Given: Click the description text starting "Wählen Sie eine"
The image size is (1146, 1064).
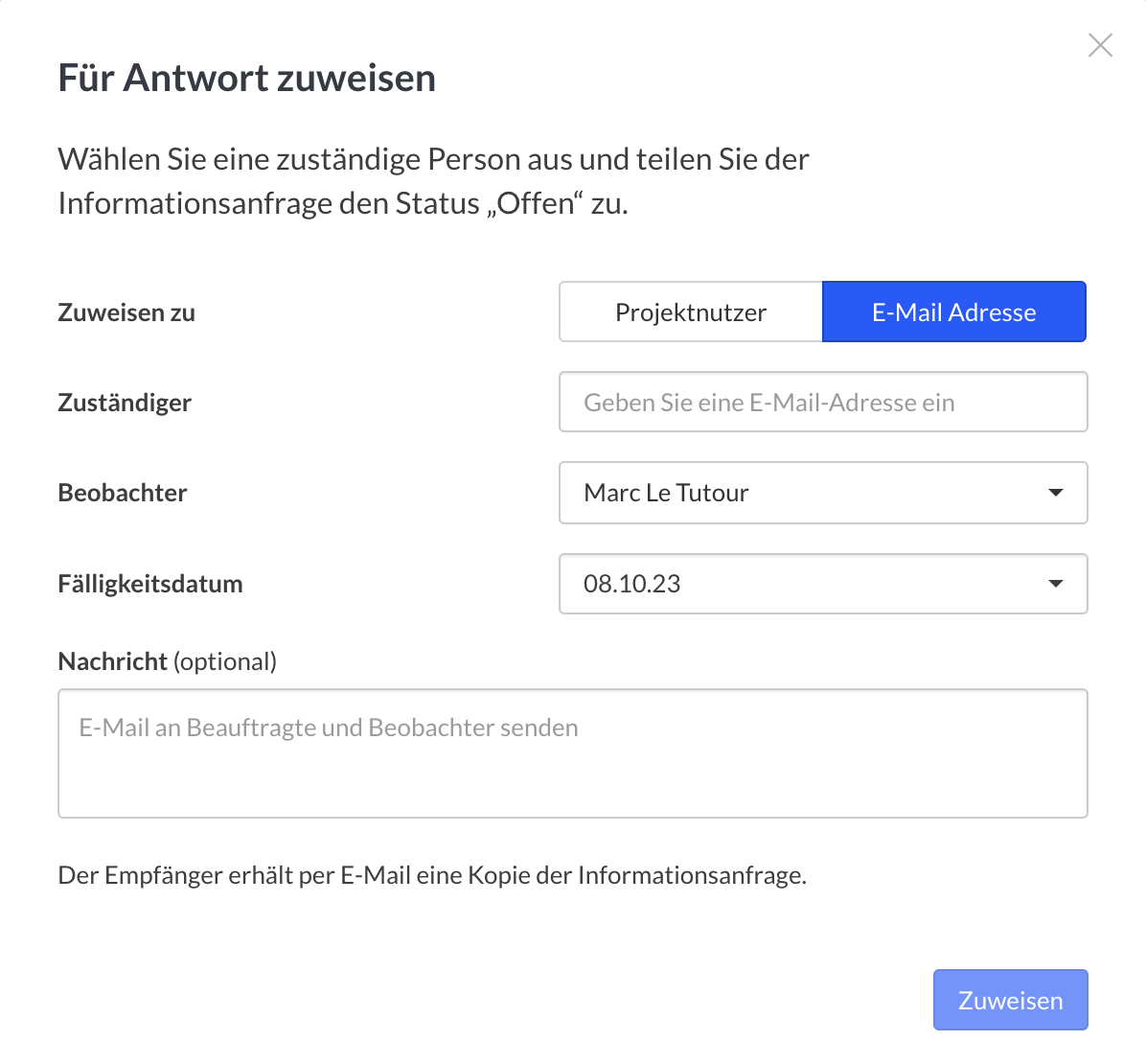Looking at the screenshot, I should click(433, 159).
